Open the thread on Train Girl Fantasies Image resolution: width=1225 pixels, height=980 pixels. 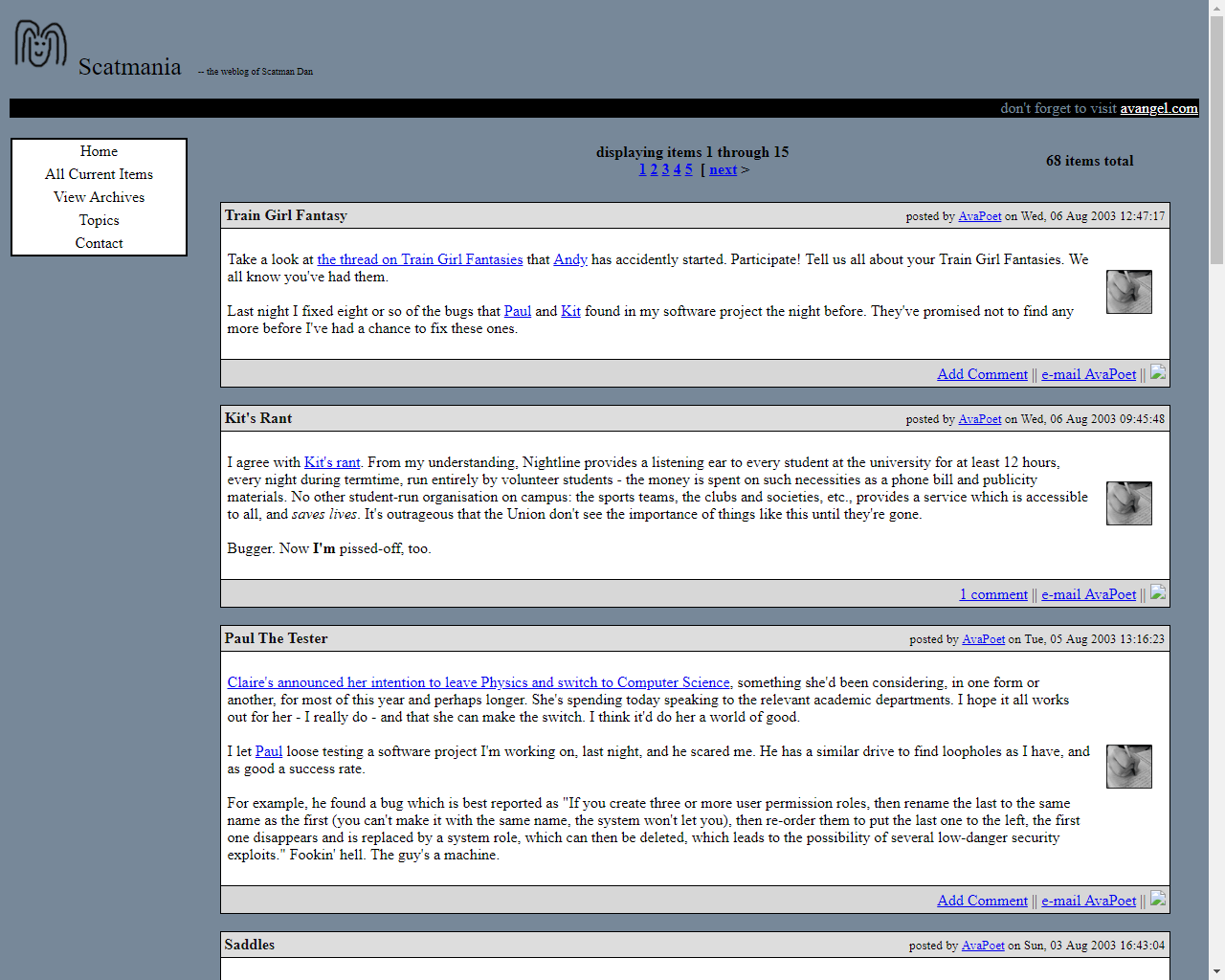pyautogui.click(x=419, y=259)
